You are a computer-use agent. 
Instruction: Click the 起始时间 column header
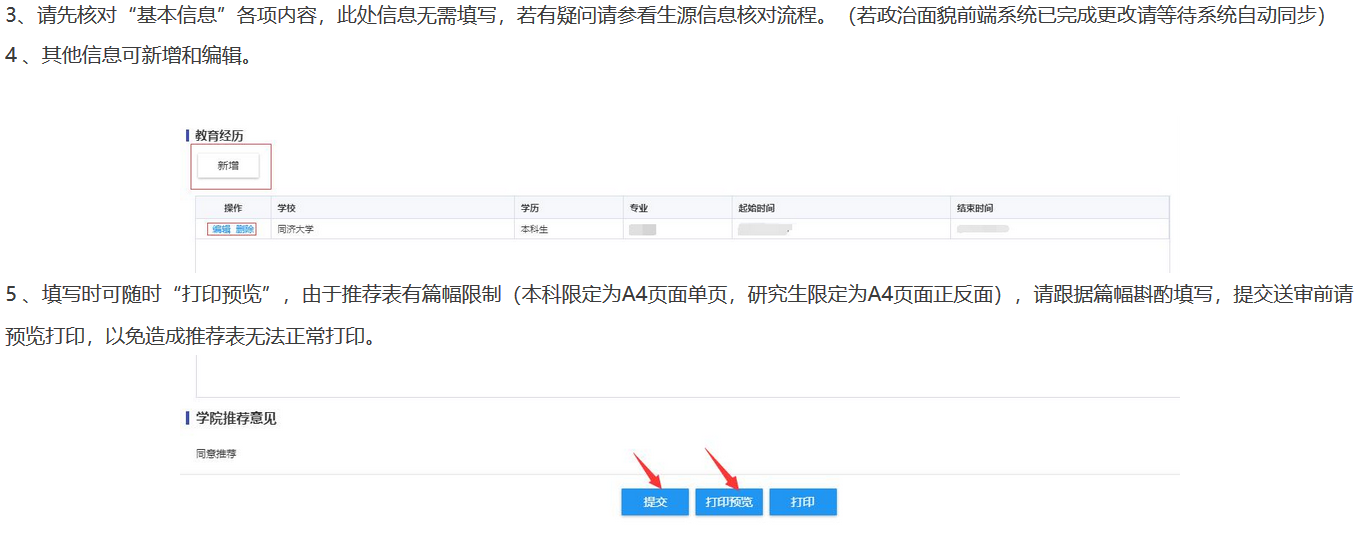pyautogui.click(x=755, y=208)
